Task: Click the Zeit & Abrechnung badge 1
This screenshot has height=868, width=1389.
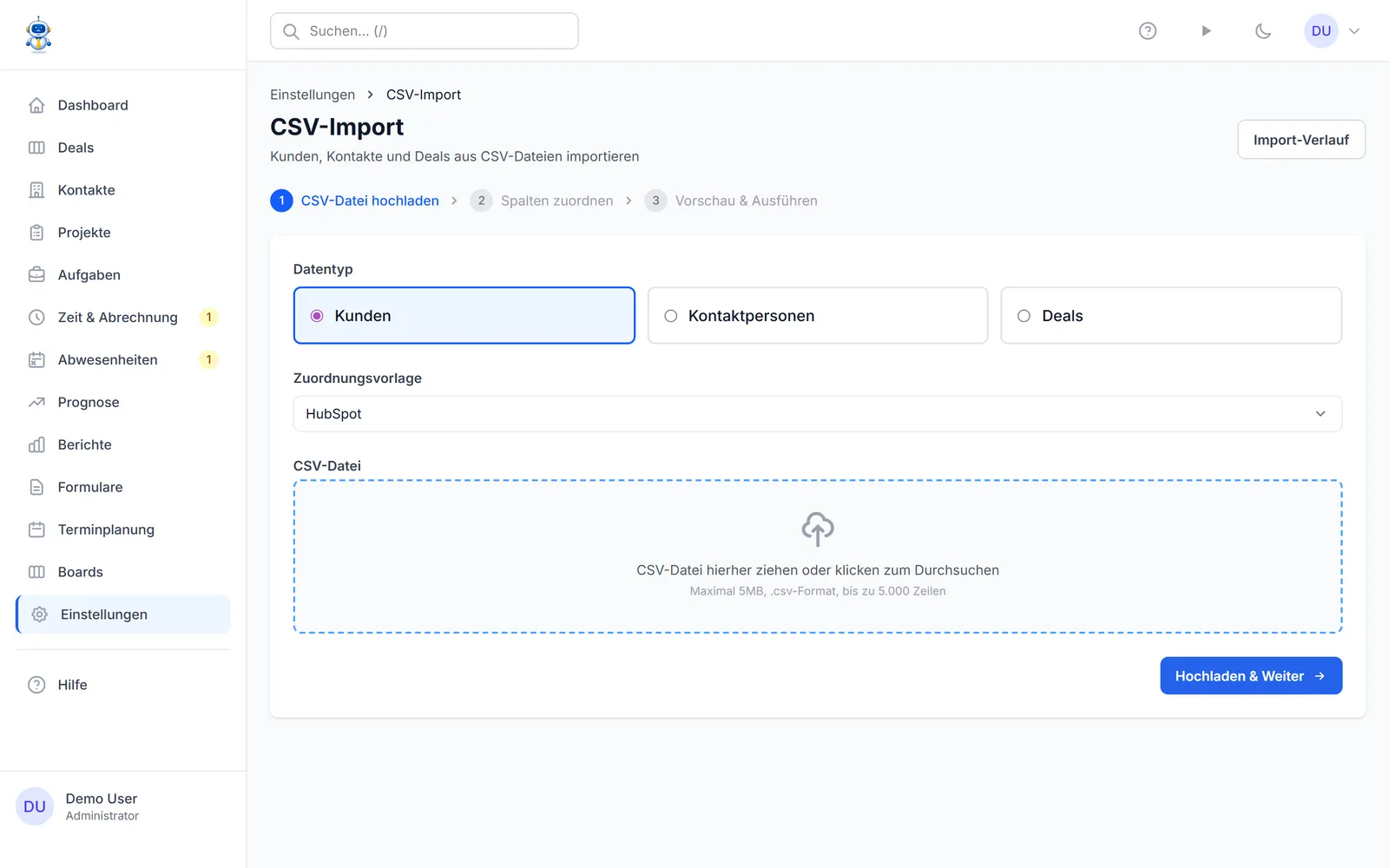Action: coord(208,318)
